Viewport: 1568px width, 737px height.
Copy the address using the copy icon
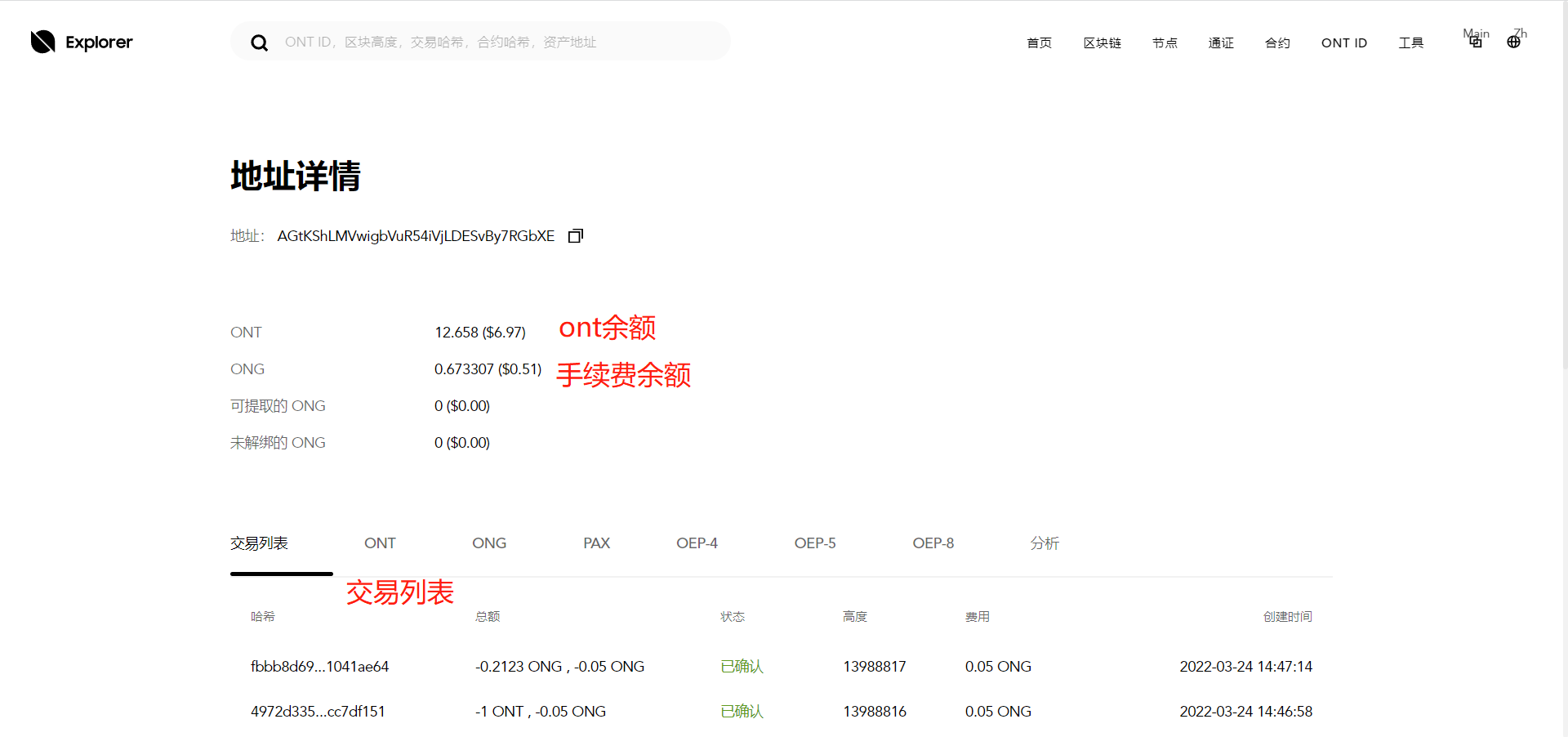point(575,235)
